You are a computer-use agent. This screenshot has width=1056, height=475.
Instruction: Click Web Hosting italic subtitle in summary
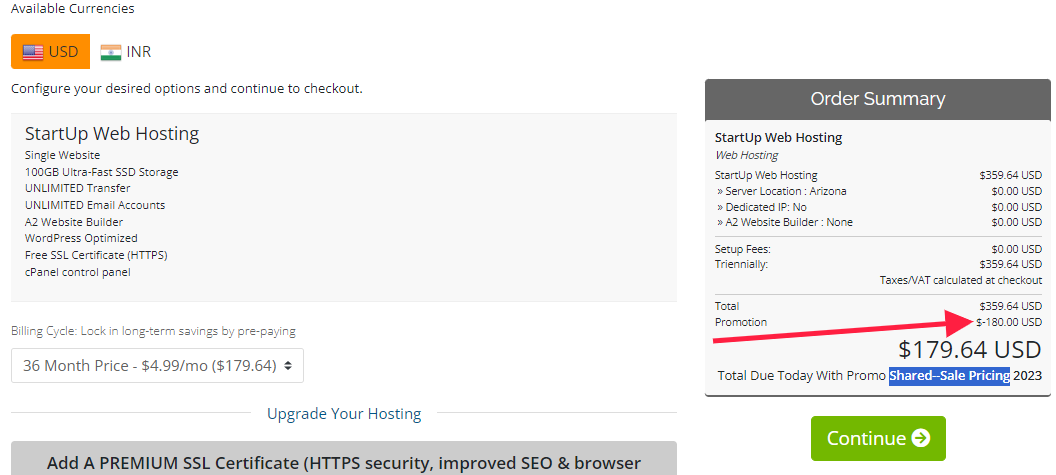point(746,155)
